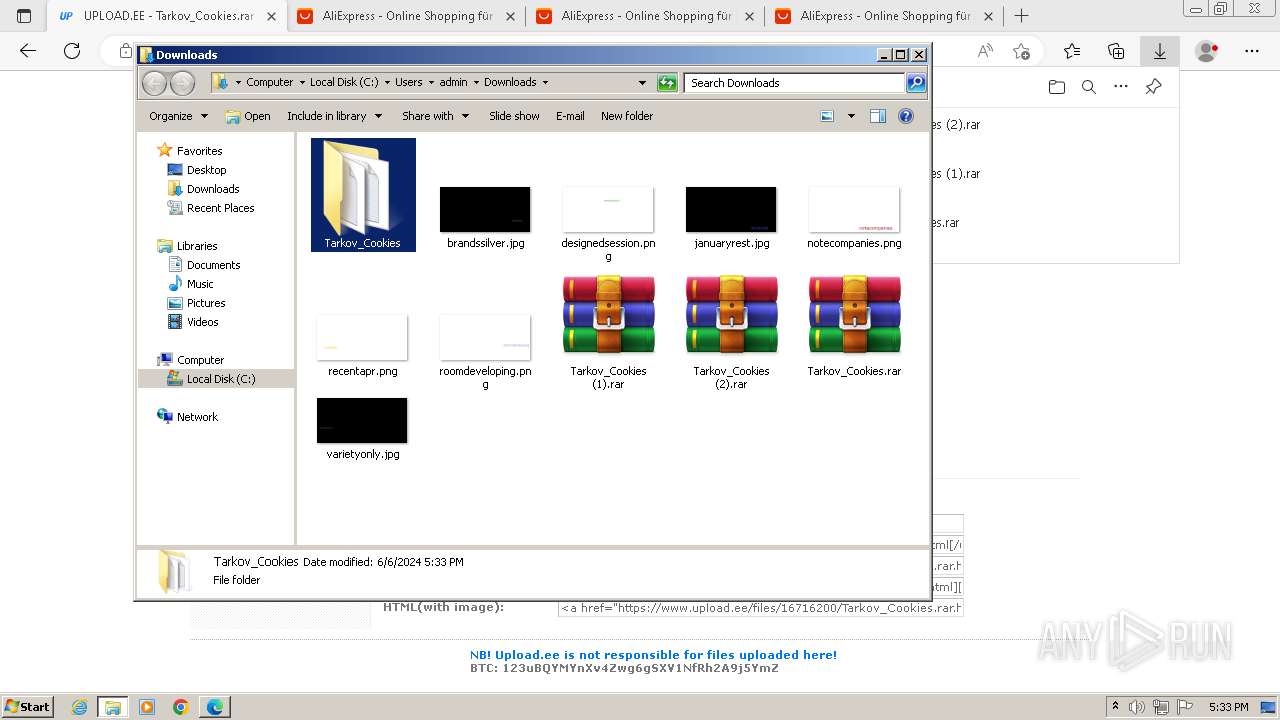Search downloads in Edge panel

click(1089, 87)
